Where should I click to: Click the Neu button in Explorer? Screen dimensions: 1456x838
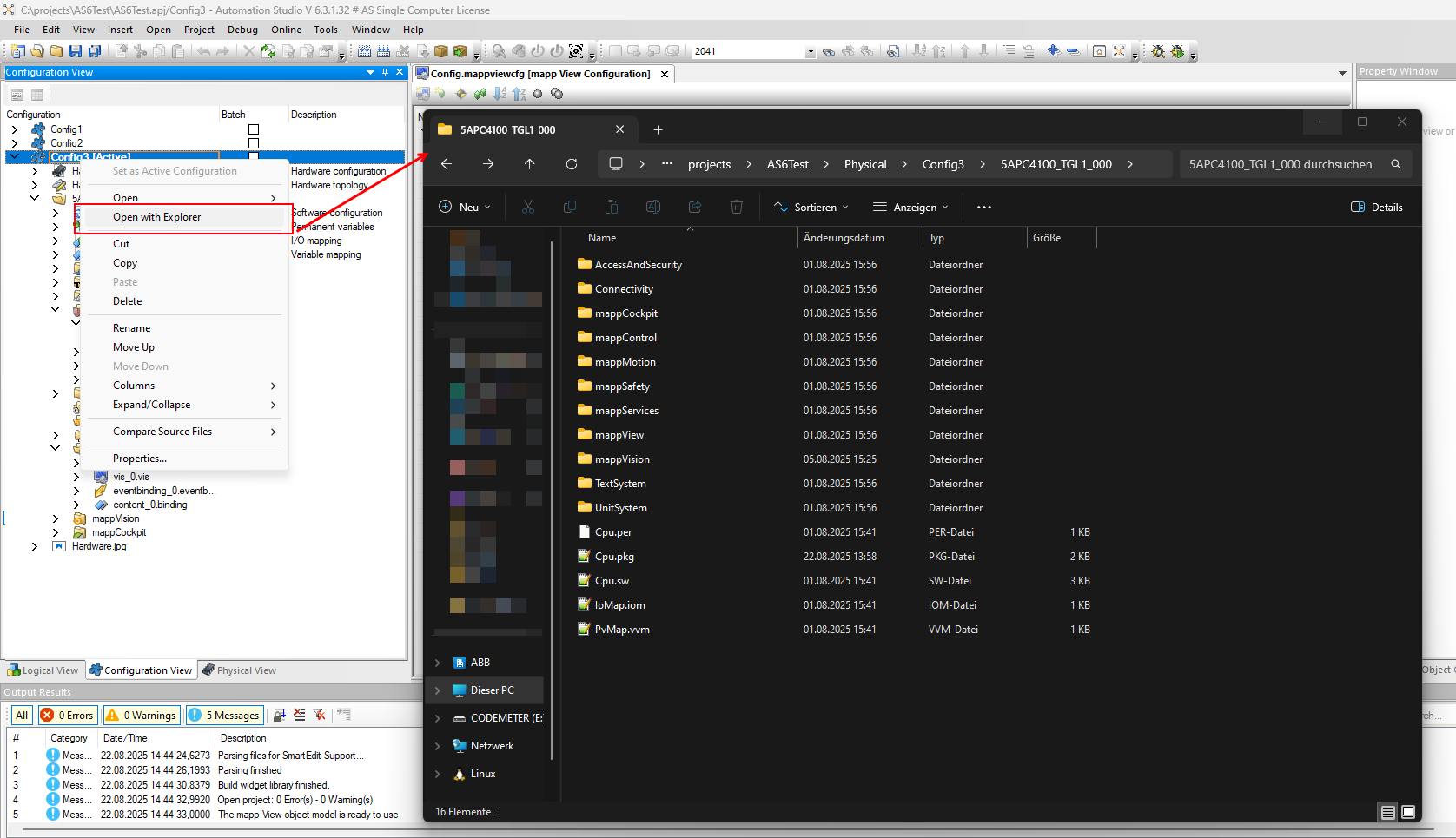click(x=465, y=208)
